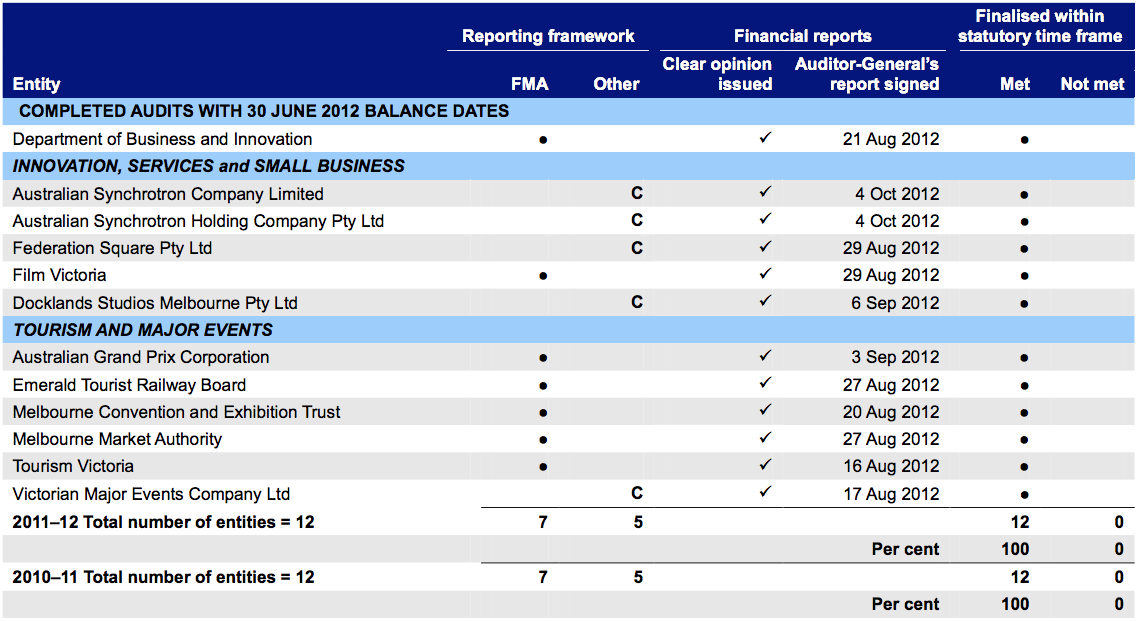Click 'Melbourne Market Authority' entity
The height and width of the screenshot is (622, 1138).
(x=118, y=439)
